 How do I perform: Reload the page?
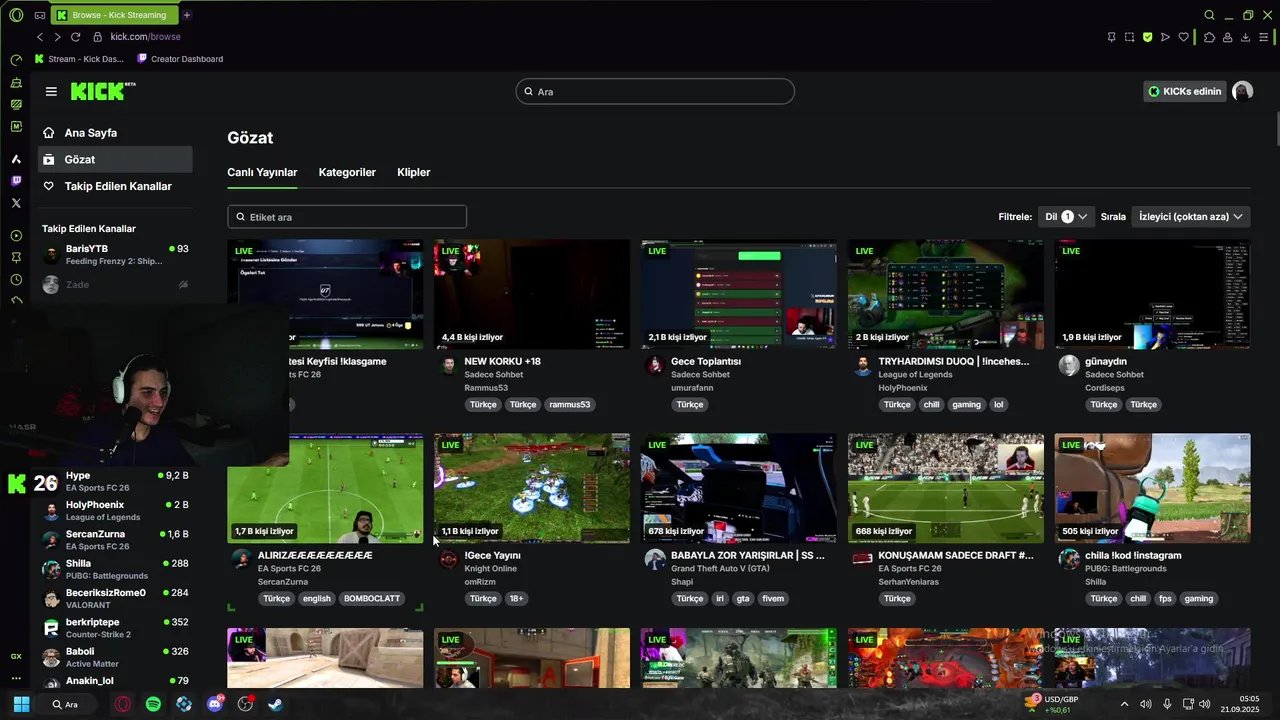75,37
